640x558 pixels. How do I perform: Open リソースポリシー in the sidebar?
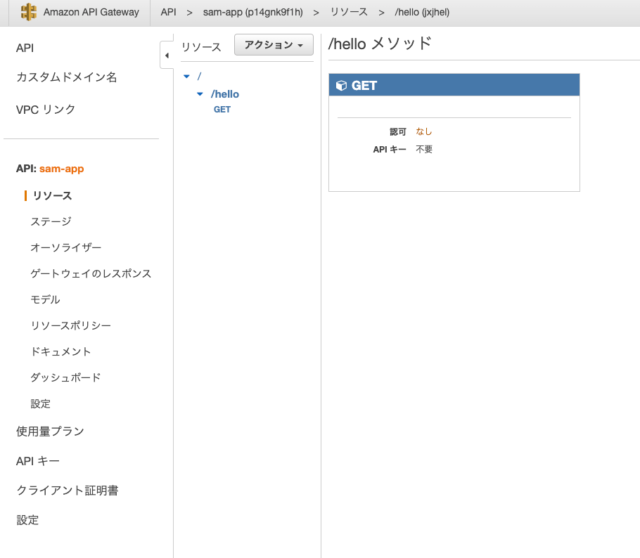point(71,326)
